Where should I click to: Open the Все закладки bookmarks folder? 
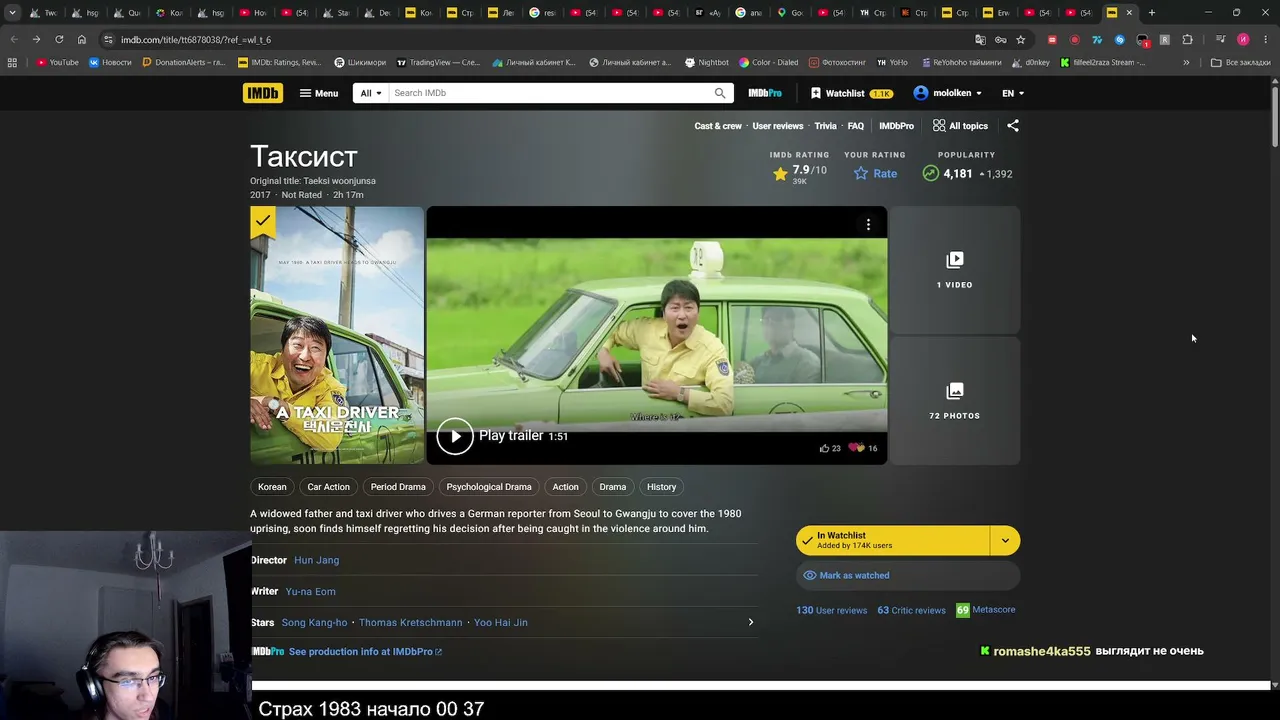coord(1240,62)
